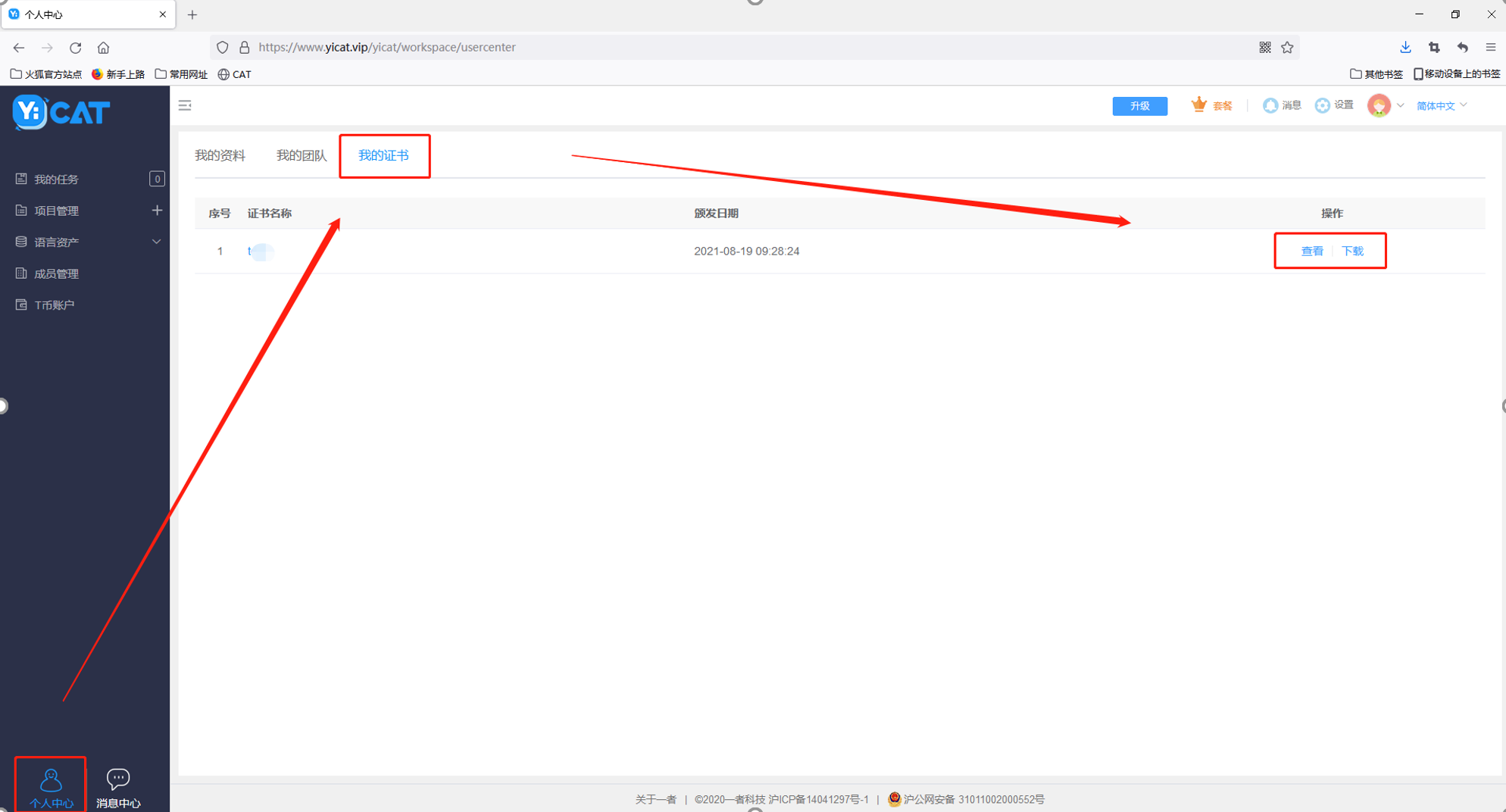1506x812 pixels.
Task: Click the My Tasks count badge
Action: click(x=157, y=179)
